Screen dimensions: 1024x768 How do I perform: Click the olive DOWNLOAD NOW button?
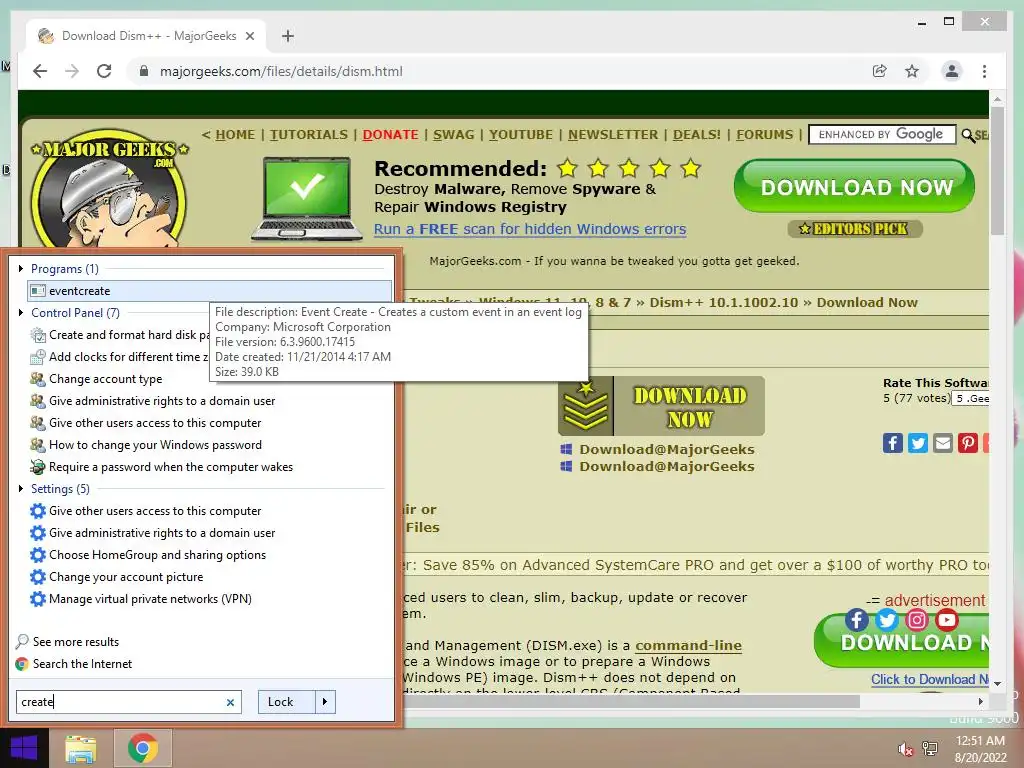[689, 406]
